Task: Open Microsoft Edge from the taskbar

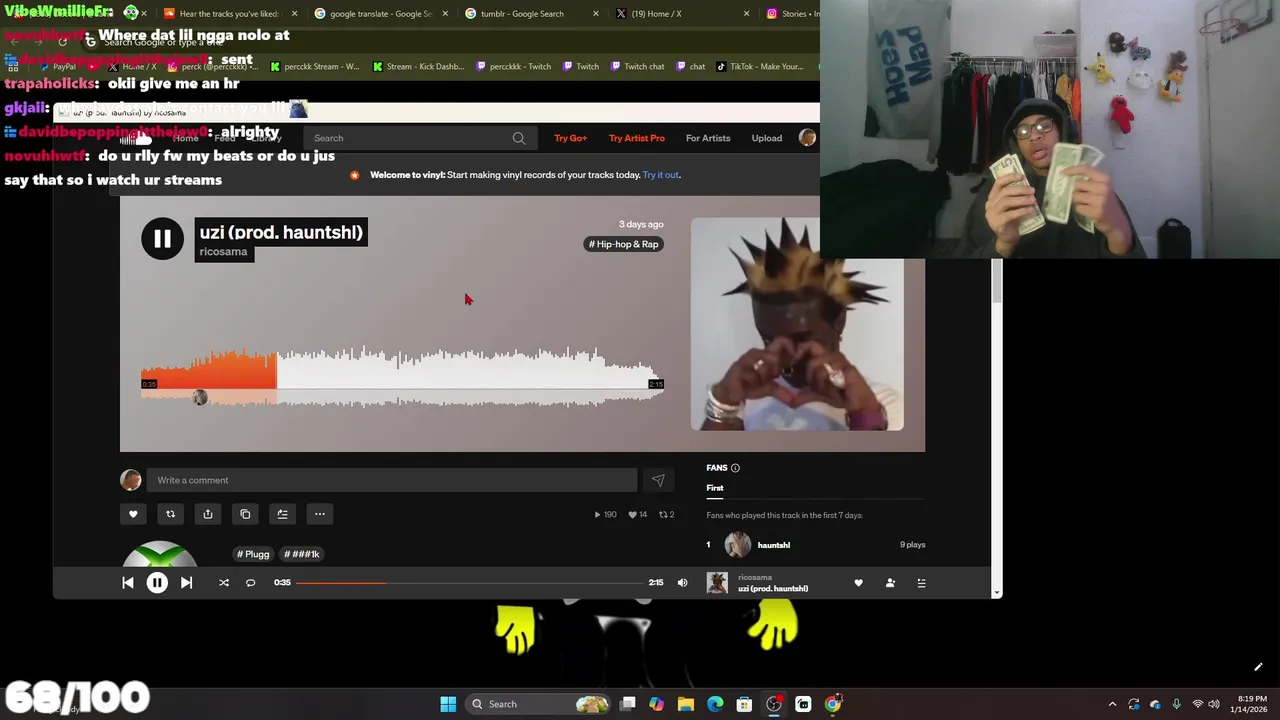Action: coord(715,704)
